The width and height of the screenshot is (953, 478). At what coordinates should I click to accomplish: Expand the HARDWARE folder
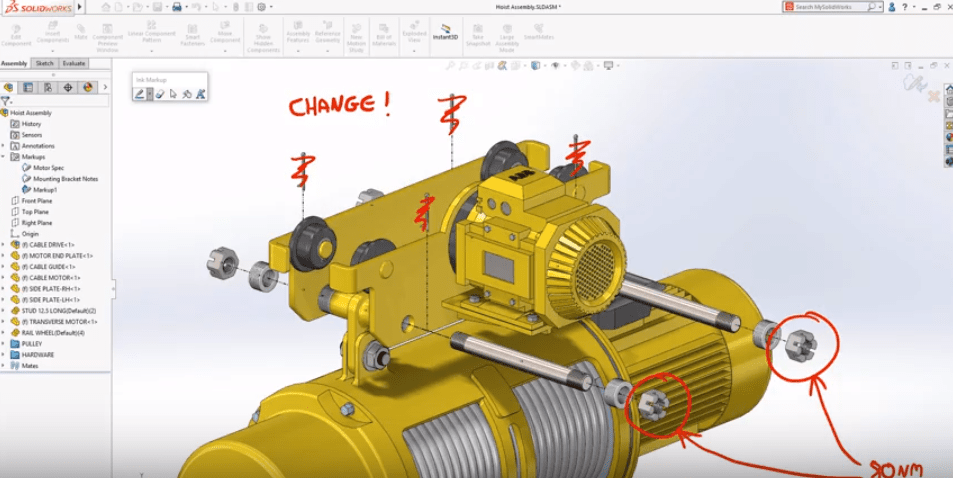4,355
